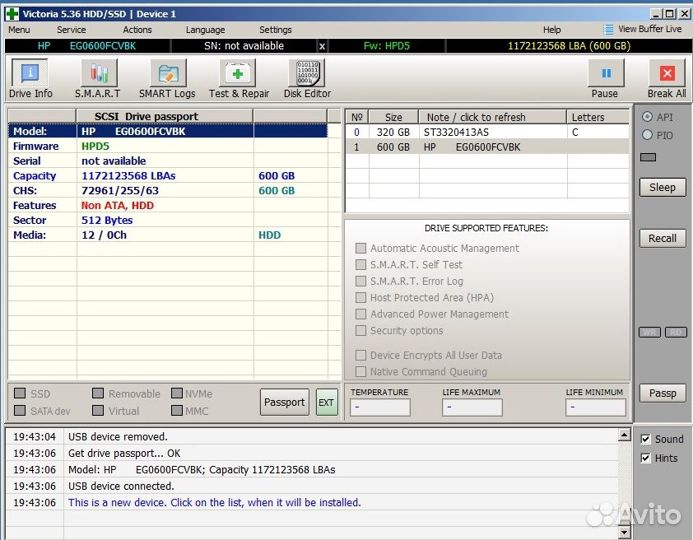Check Native Command Queuing box
This screenshot has height=540, width=693.
[x=361, y=371]
